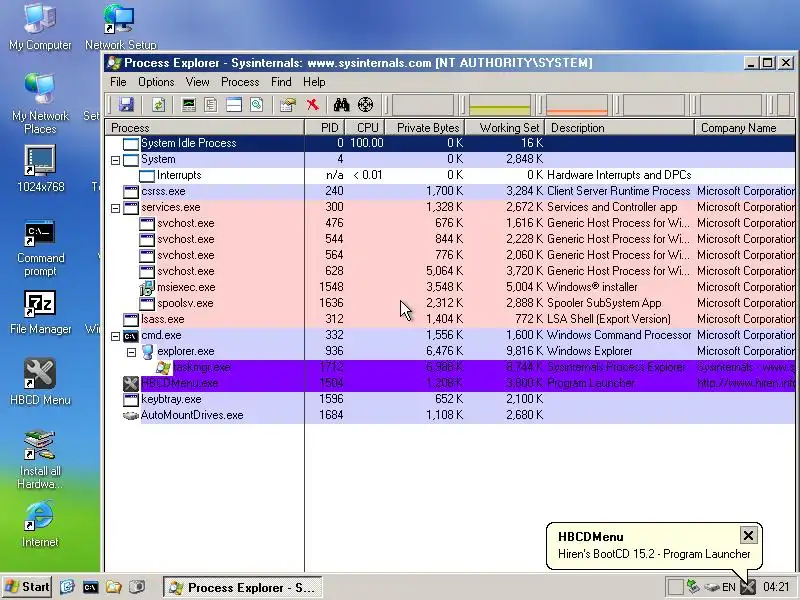Click the Refresh Now toolbar icon
This screenshot has height=600, width=800.
coord(159,105)
